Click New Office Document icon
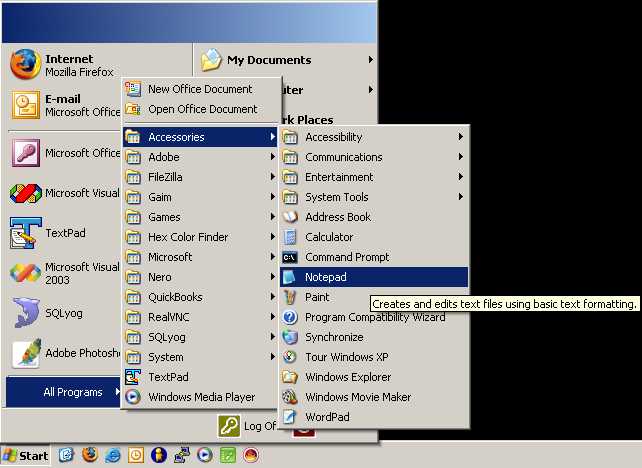Viewport: 642px width, 468px height. click(133, 89)
